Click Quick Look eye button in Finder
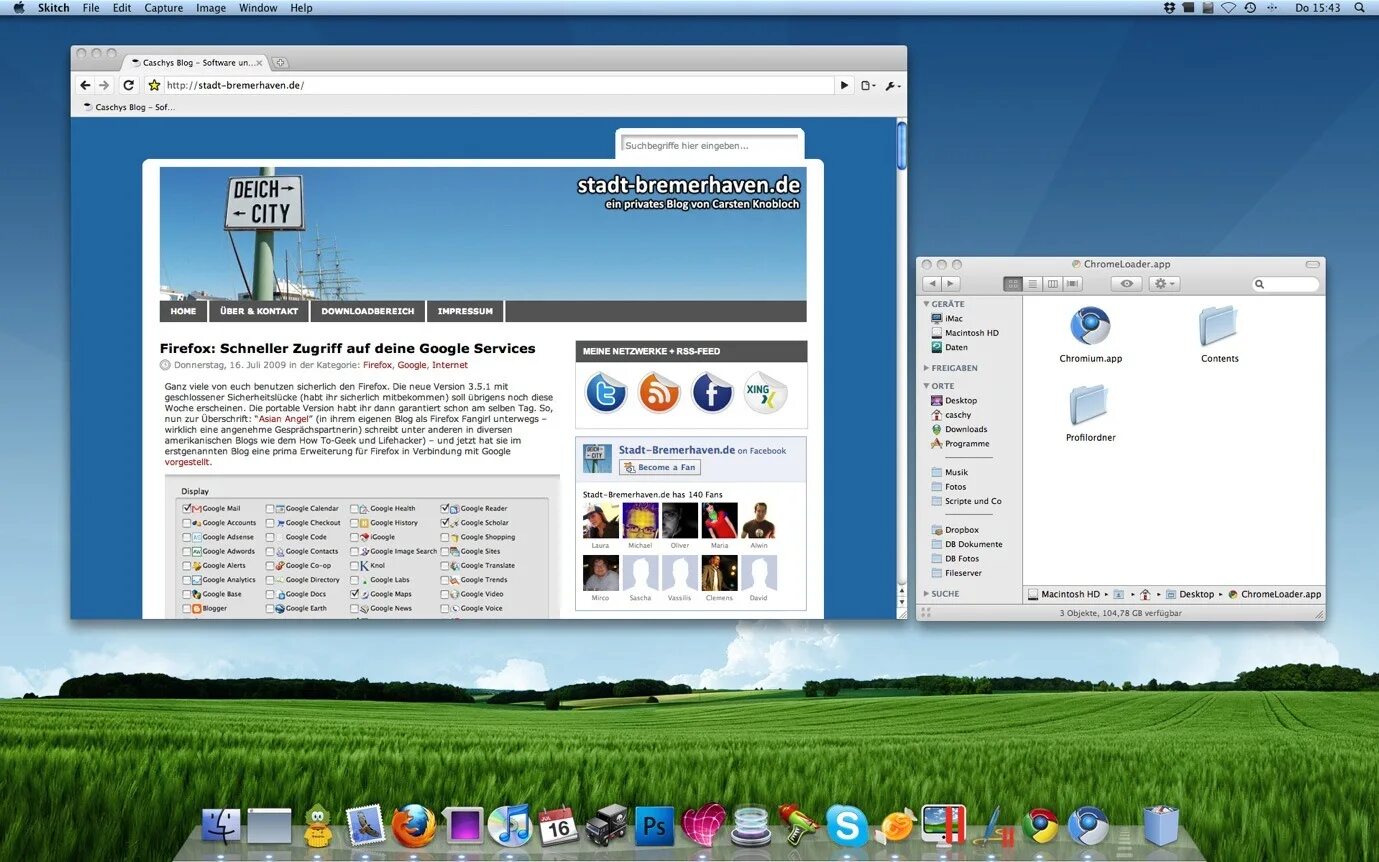The width and height of the screenshot is (1379, 862). (x=1127, y=284)
